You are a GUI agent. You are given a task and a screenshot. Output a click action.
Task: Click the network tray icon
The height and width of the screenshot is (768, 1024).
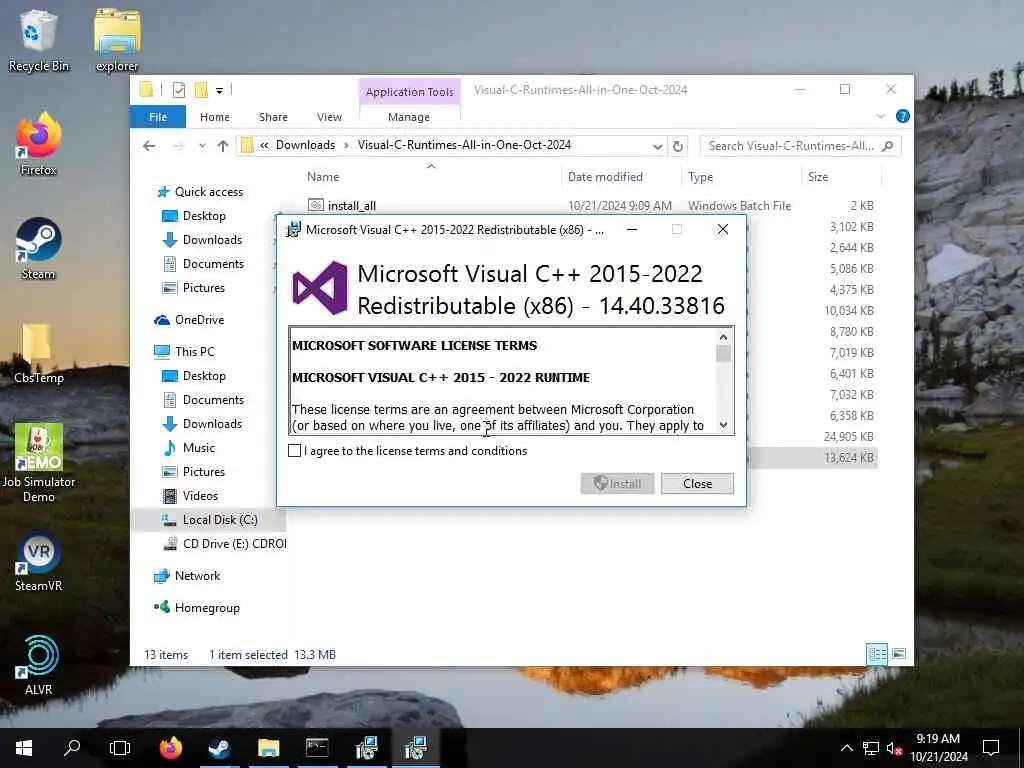[x=871, y=748]
